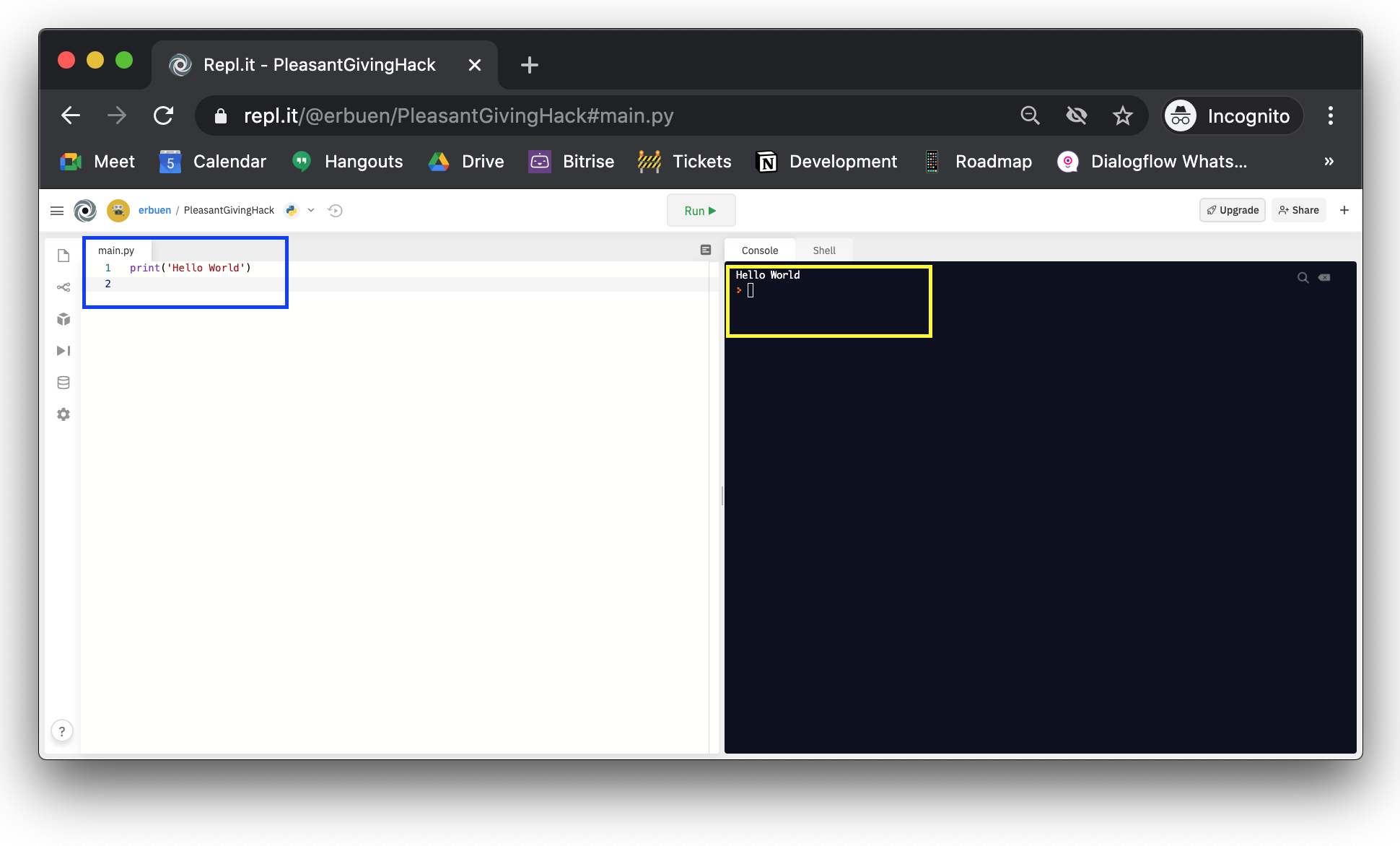Screen dimensions: 1400x846
Task: Click the browser forward arrow
Action: pos(117,115)
